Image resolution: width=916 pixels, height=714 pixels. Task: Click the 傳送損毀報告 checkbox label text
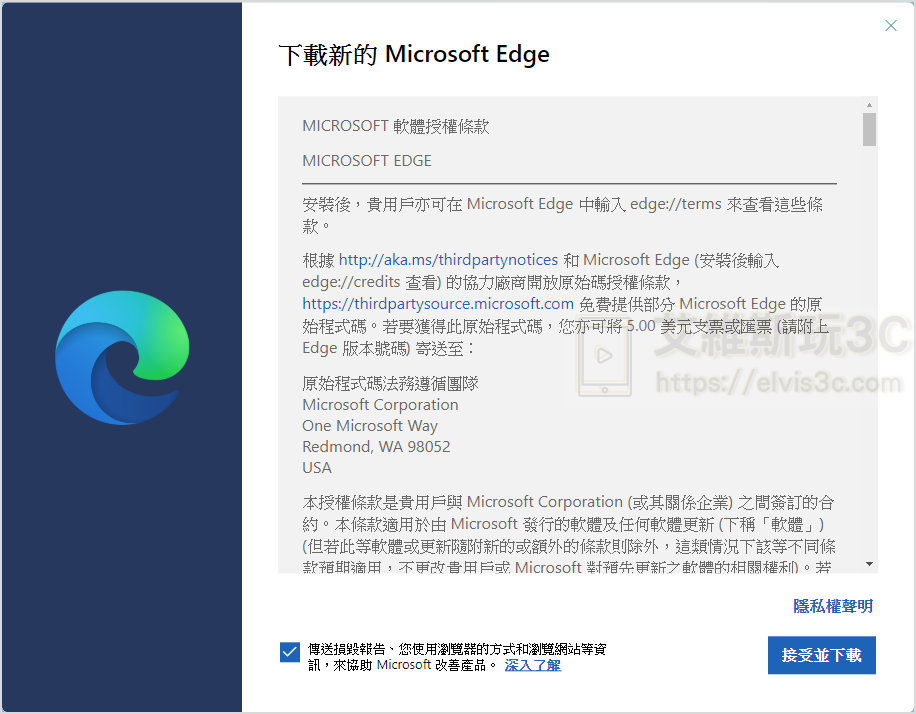456,649
